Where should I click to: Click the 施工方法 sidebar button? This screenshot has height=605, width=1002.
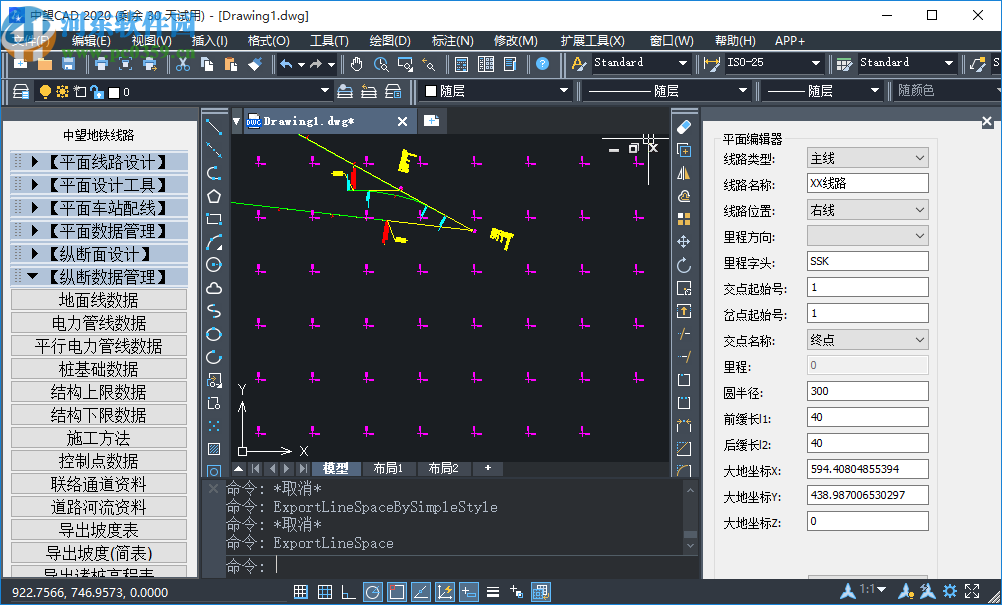coord(97,437)
